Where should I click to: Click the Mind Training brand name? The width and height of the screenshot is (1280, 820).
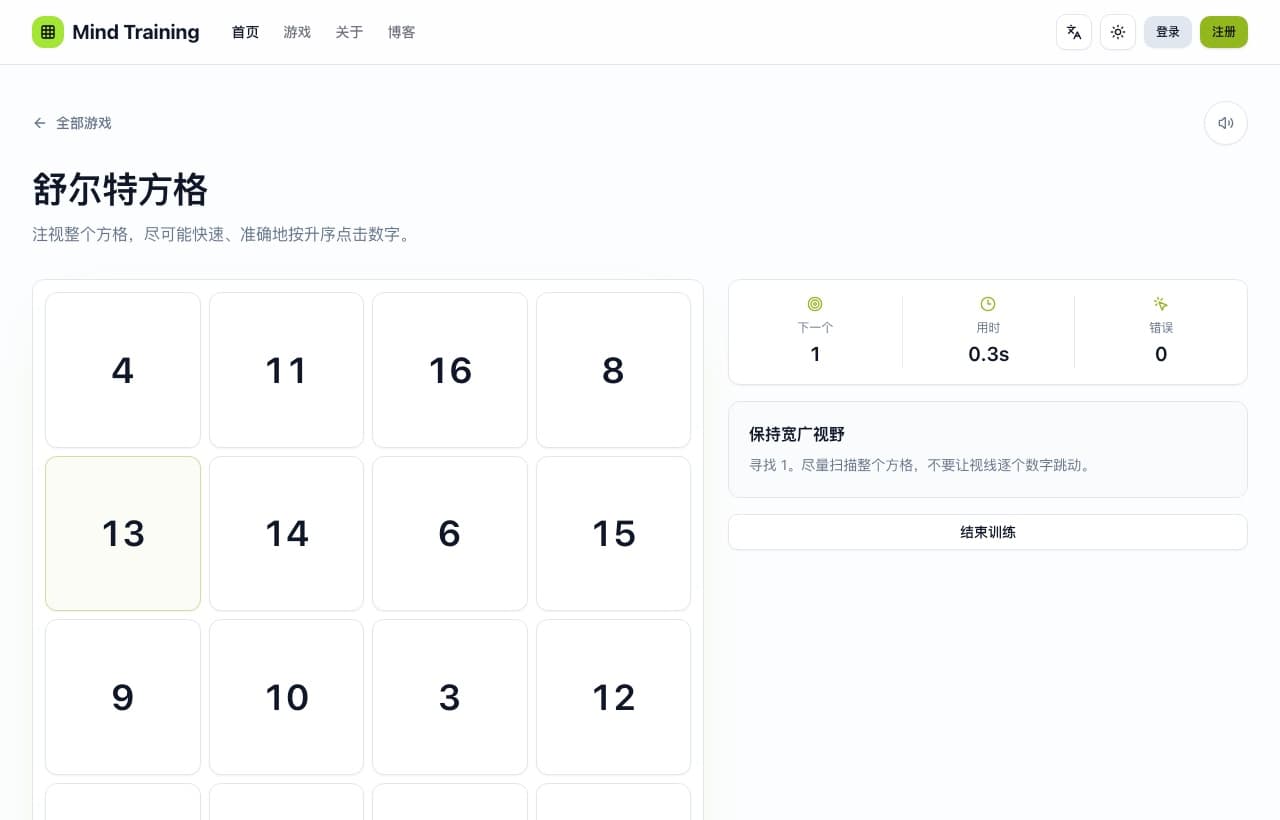tap(136, 32)
